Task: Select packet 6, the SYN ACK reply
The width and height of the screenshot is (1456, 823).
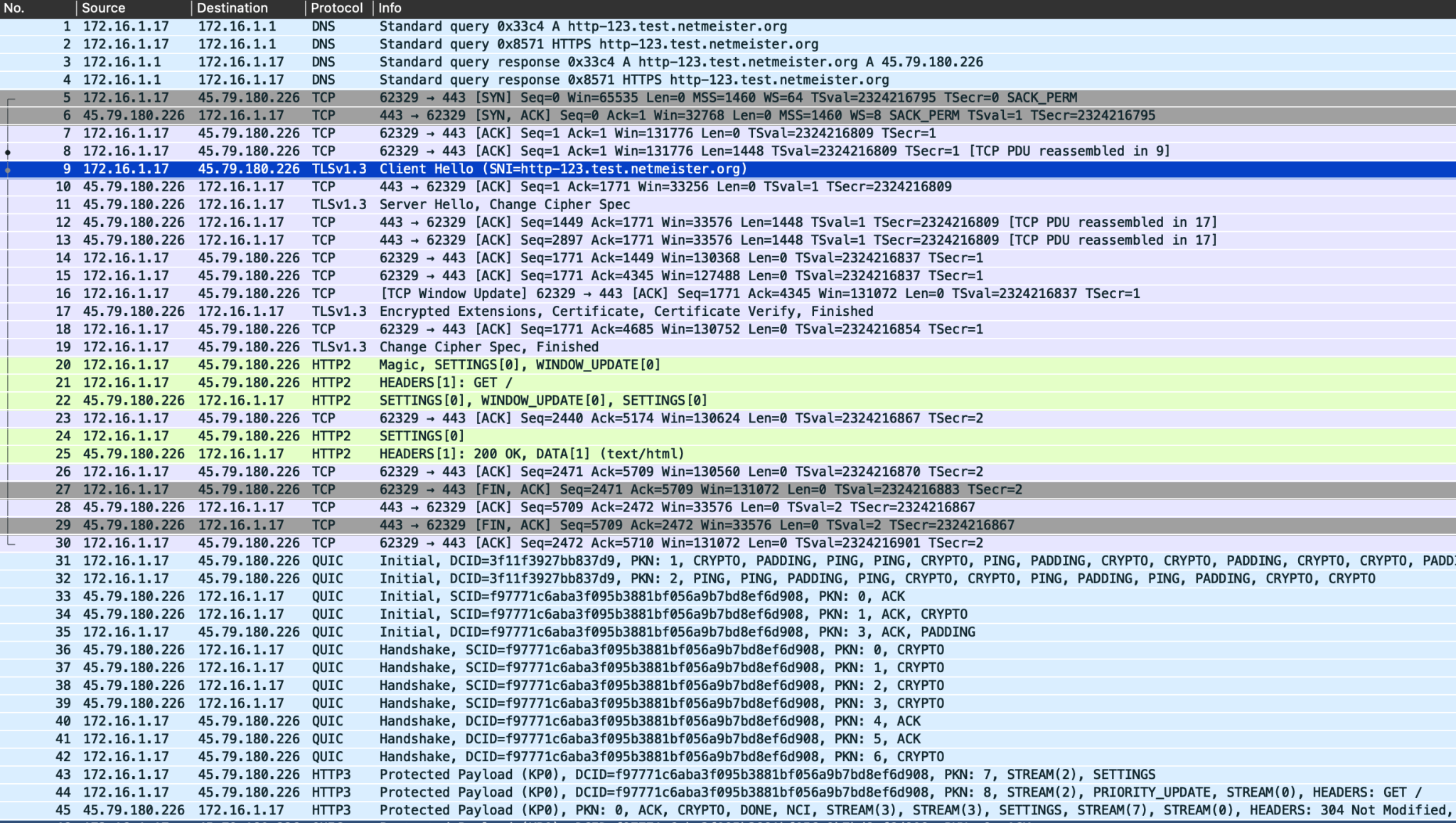Action: [x=498, y=115]
